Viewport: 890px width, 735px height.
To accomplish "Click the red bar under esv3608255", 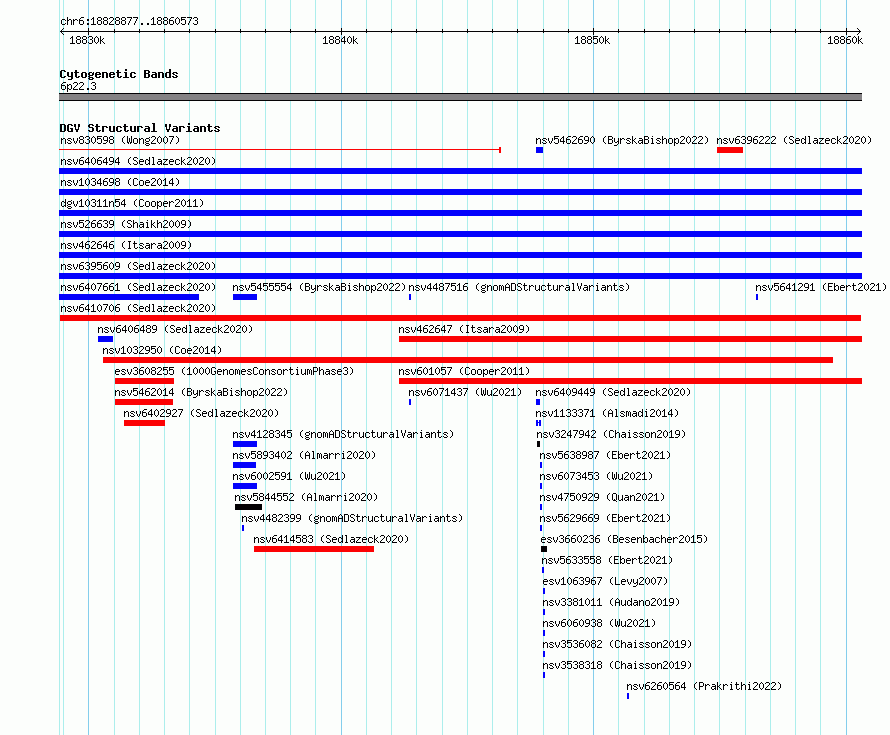I will (144, 381).
